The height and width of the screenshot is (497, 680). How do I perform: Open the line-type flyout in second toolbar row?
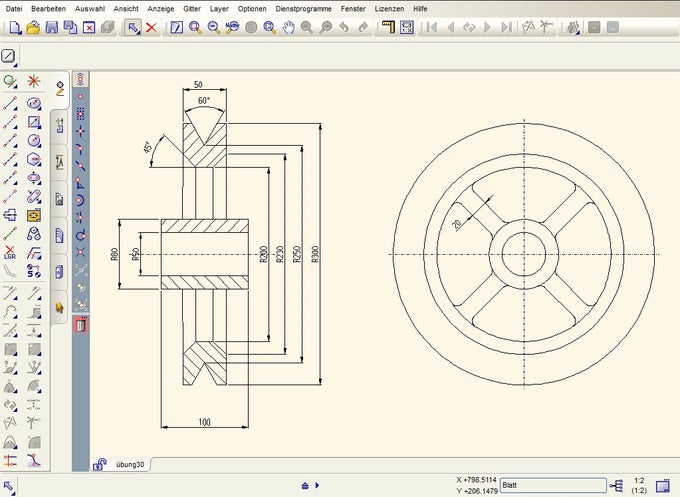click(10, 57)
